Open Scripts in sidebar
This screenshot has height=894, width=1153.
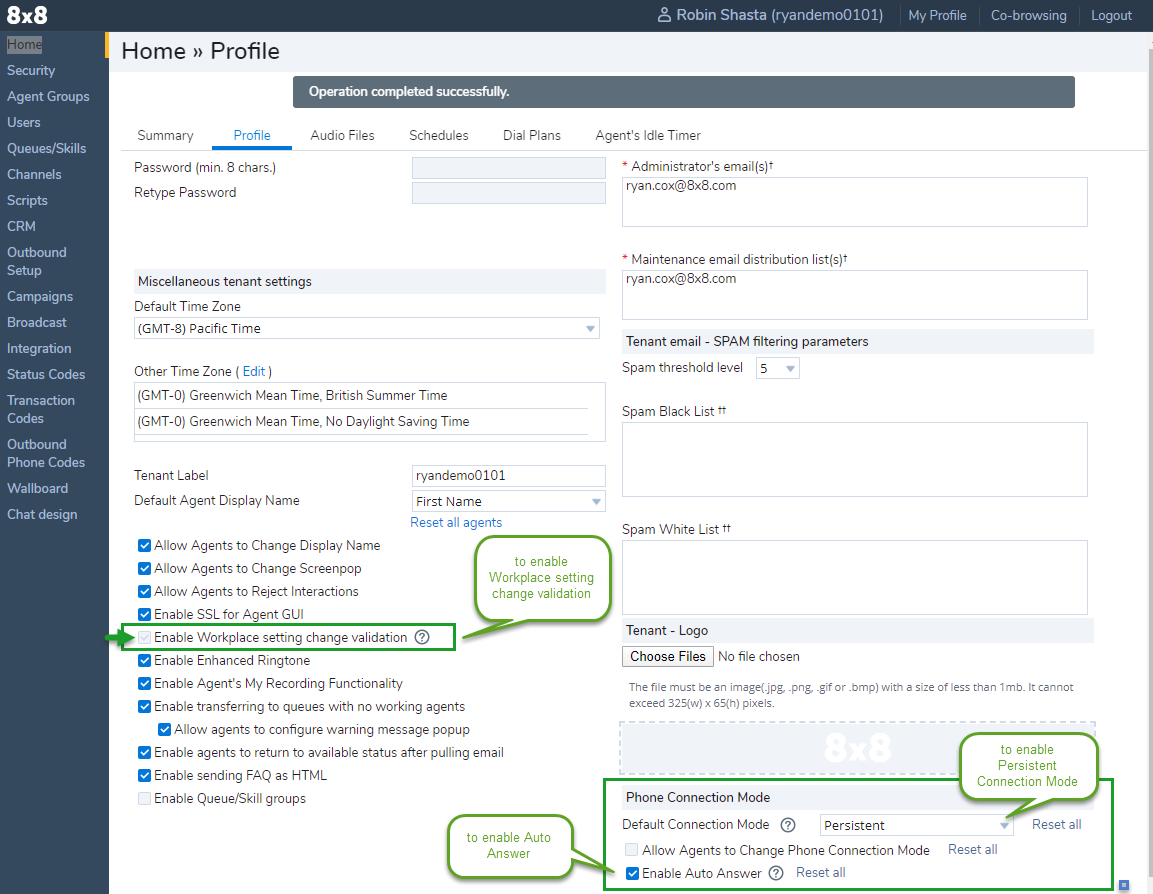pyautogui.click(x=27, y=200)
